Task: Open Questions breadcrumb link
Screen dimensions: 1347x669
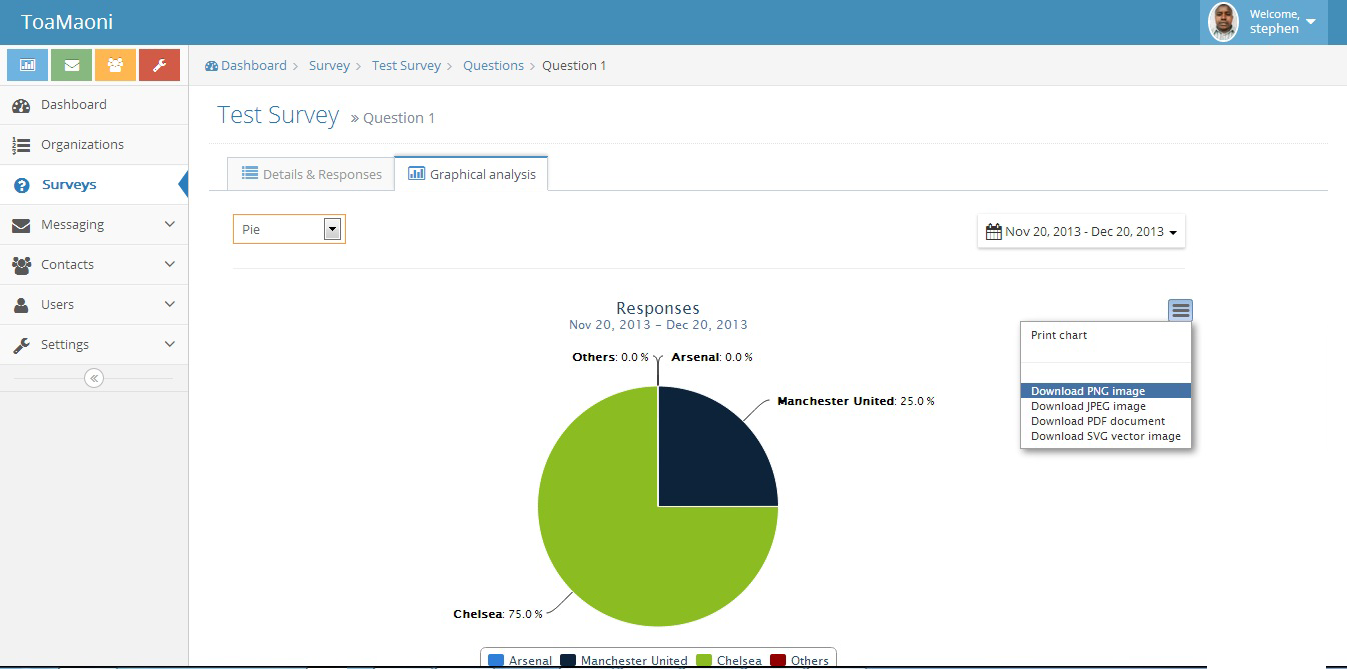Action: pos(493,66)
